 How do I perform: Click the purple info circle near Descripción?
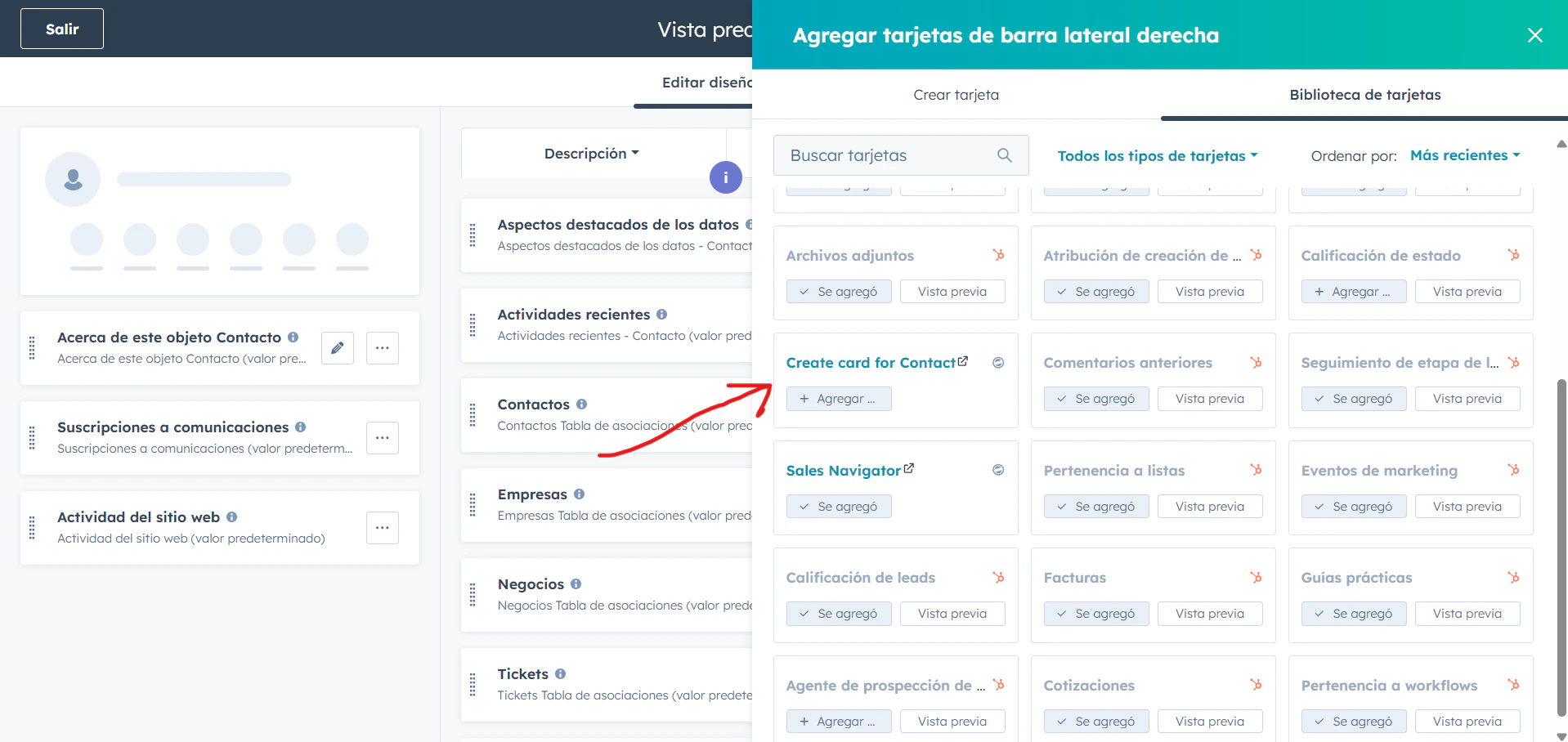pos(725,177)
